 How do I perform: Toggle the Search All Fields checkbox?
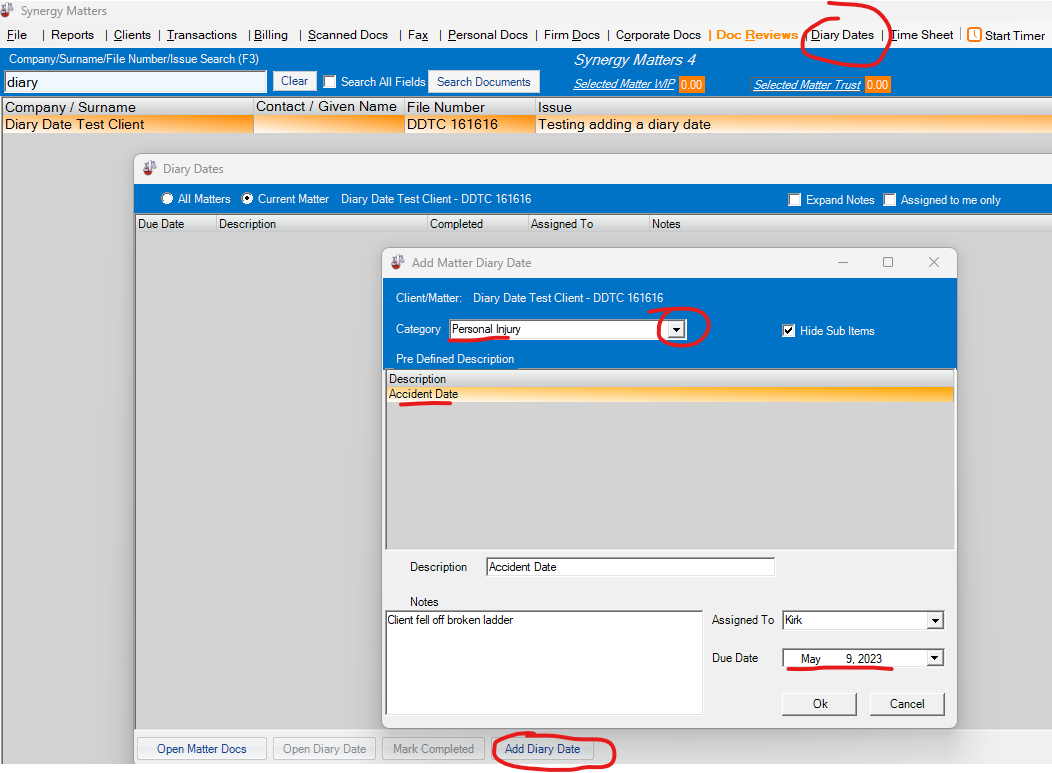coord(329,82)
